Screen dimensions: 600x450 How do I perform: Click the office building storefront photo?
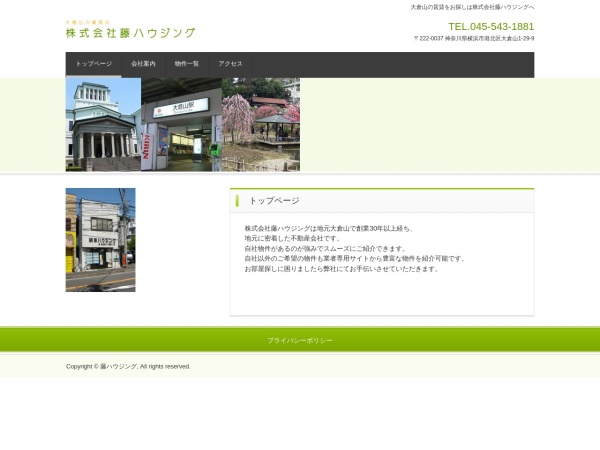pos(101,240)
